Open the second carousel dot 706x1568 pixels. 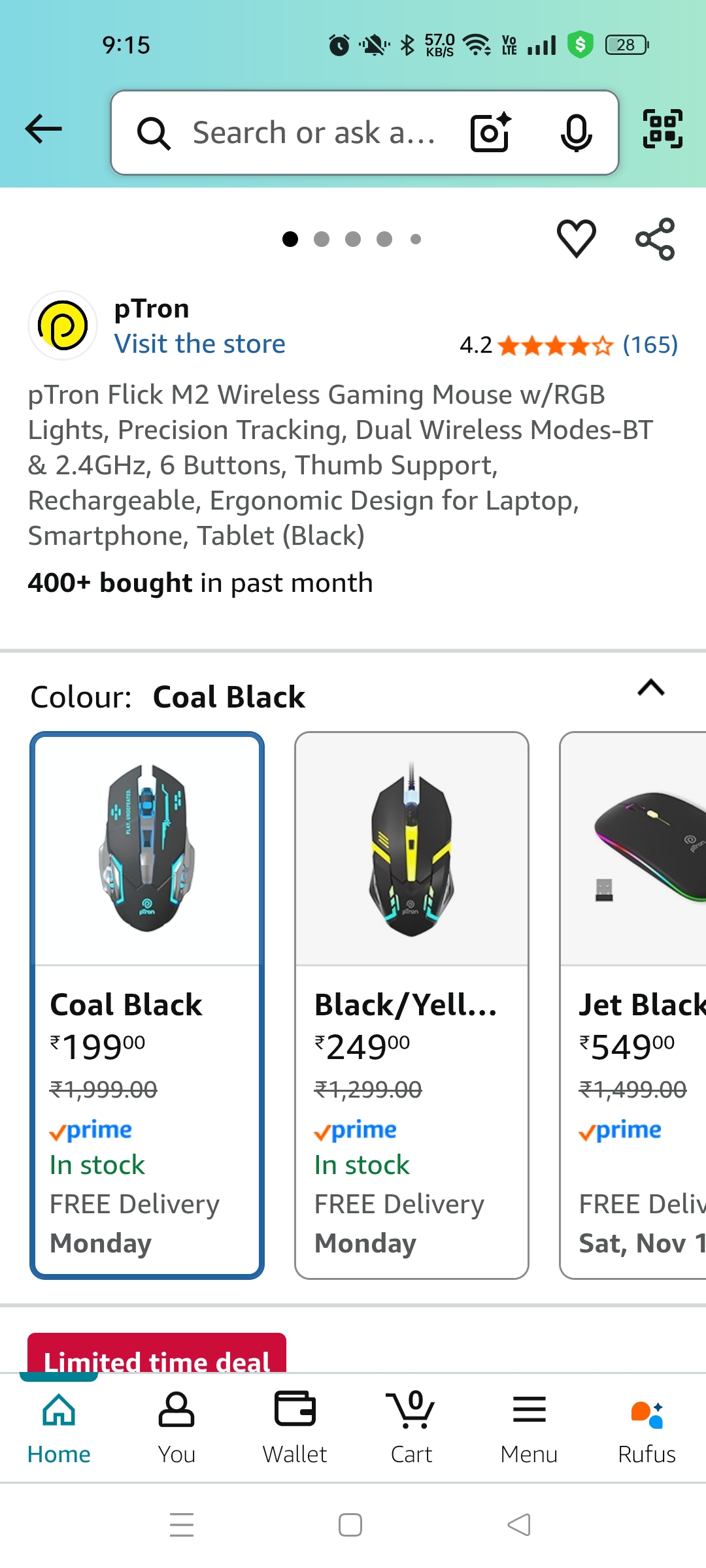[321, 239]
